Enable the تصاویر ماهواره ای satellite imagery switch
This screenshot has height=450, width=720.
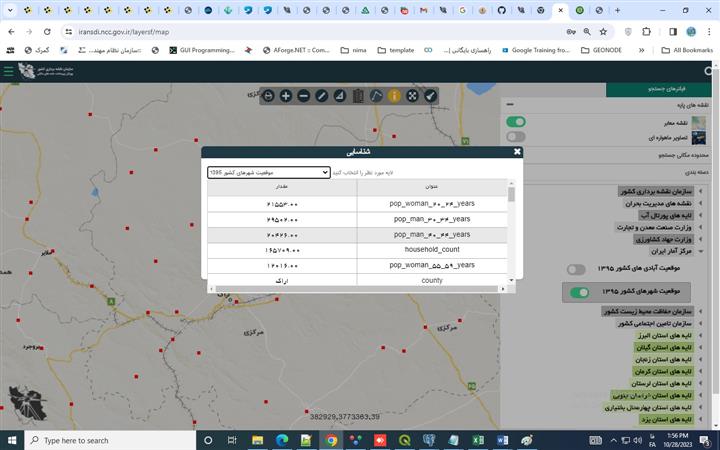coord(516,137)
